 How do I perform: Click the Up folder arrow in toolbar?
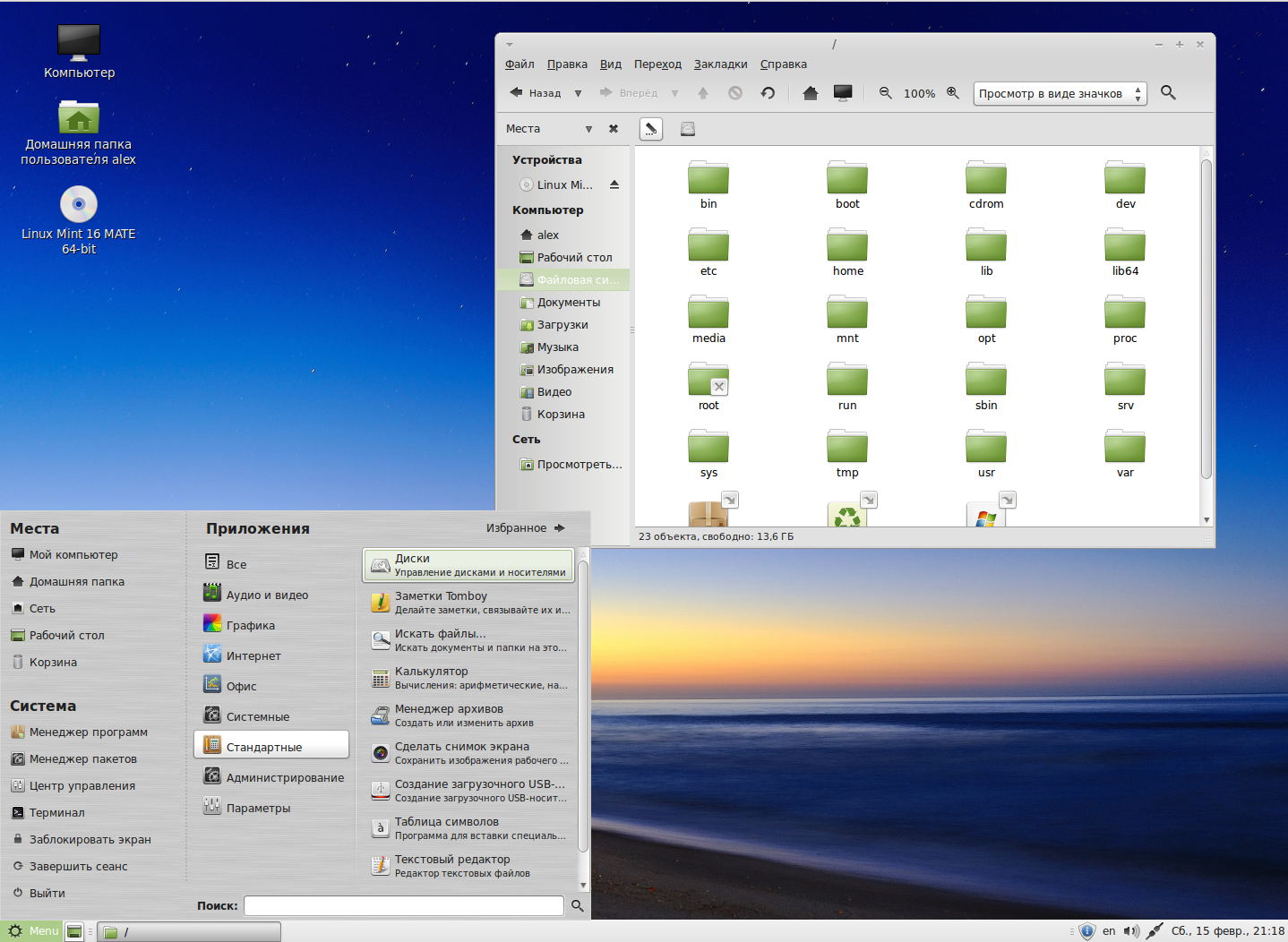point(703,93)
